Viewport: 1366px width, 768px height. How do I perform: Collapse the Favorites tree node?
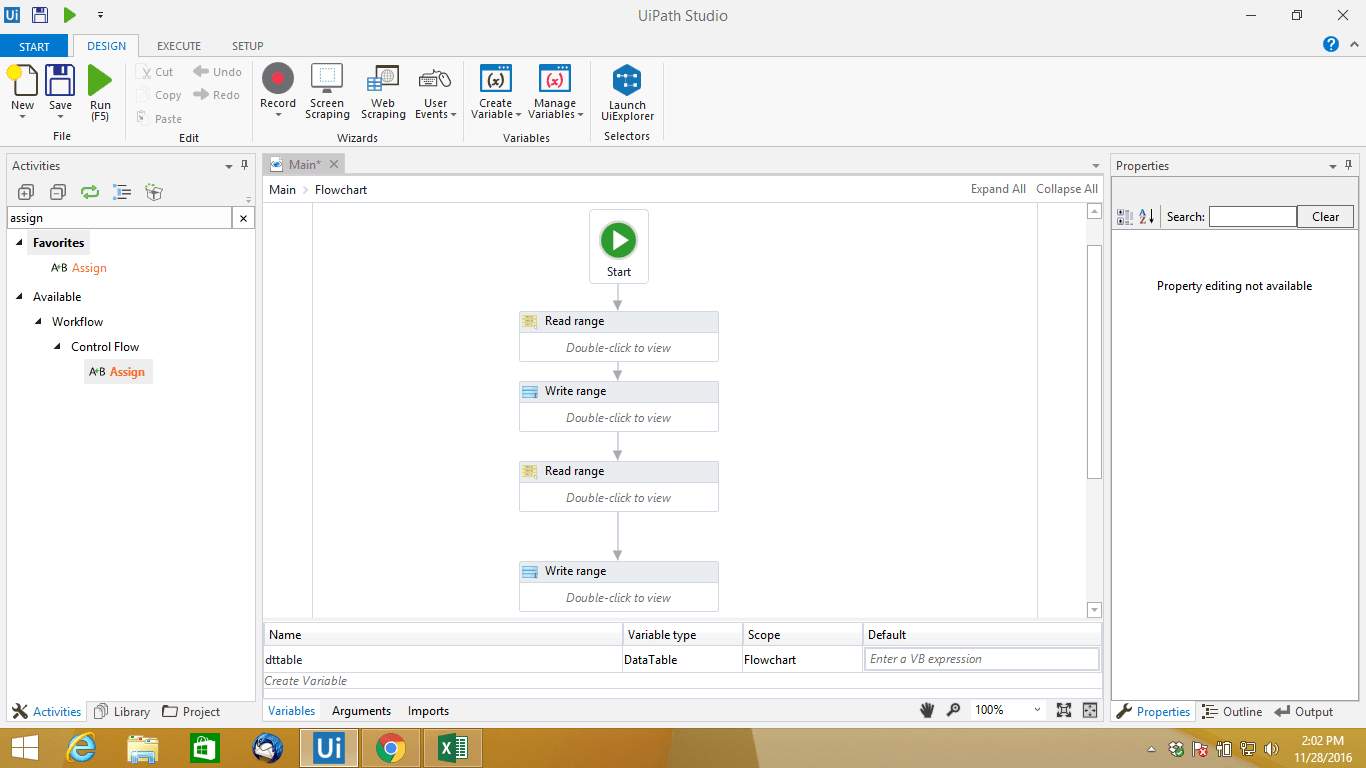point(19,243)
